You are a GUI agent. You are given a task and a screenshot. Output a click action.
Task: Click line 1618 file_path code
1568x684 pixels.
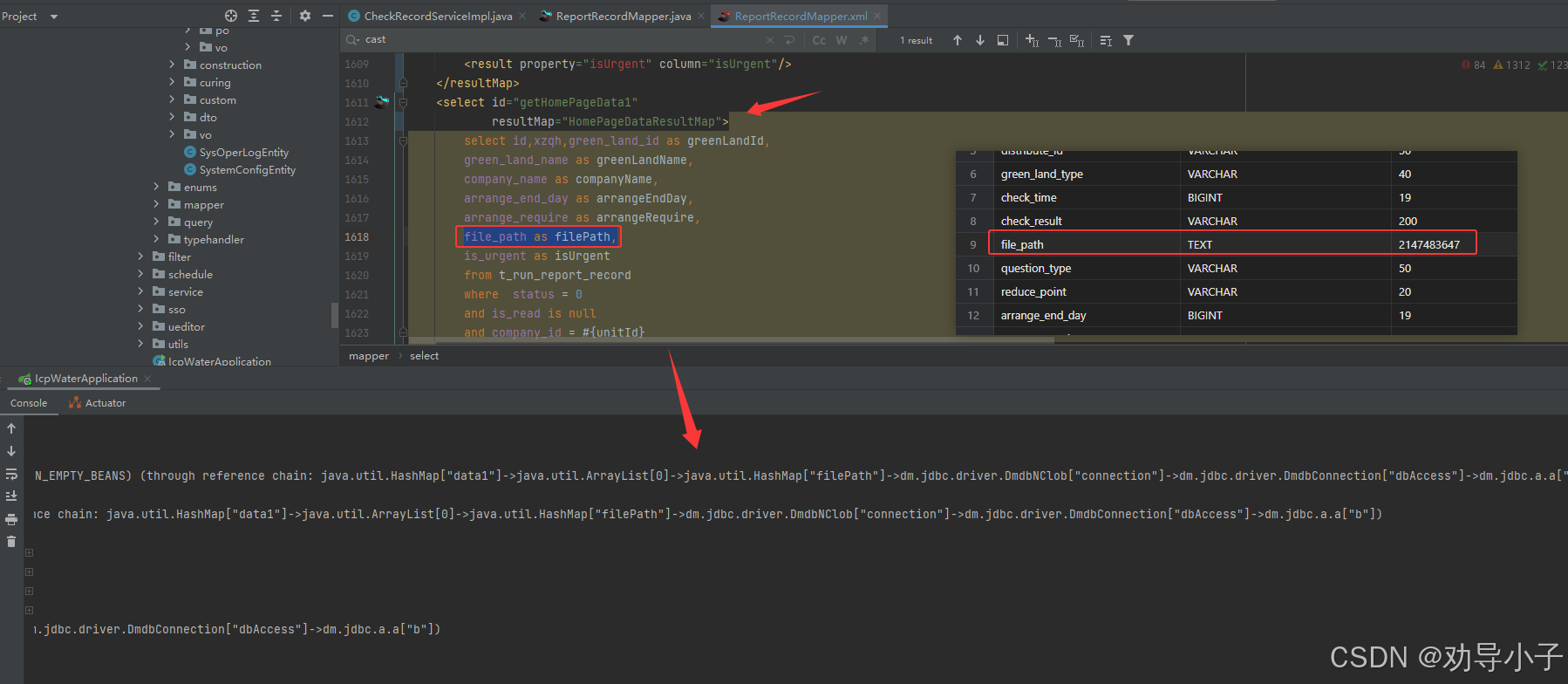pyautogui.click(x=539, y=236)
